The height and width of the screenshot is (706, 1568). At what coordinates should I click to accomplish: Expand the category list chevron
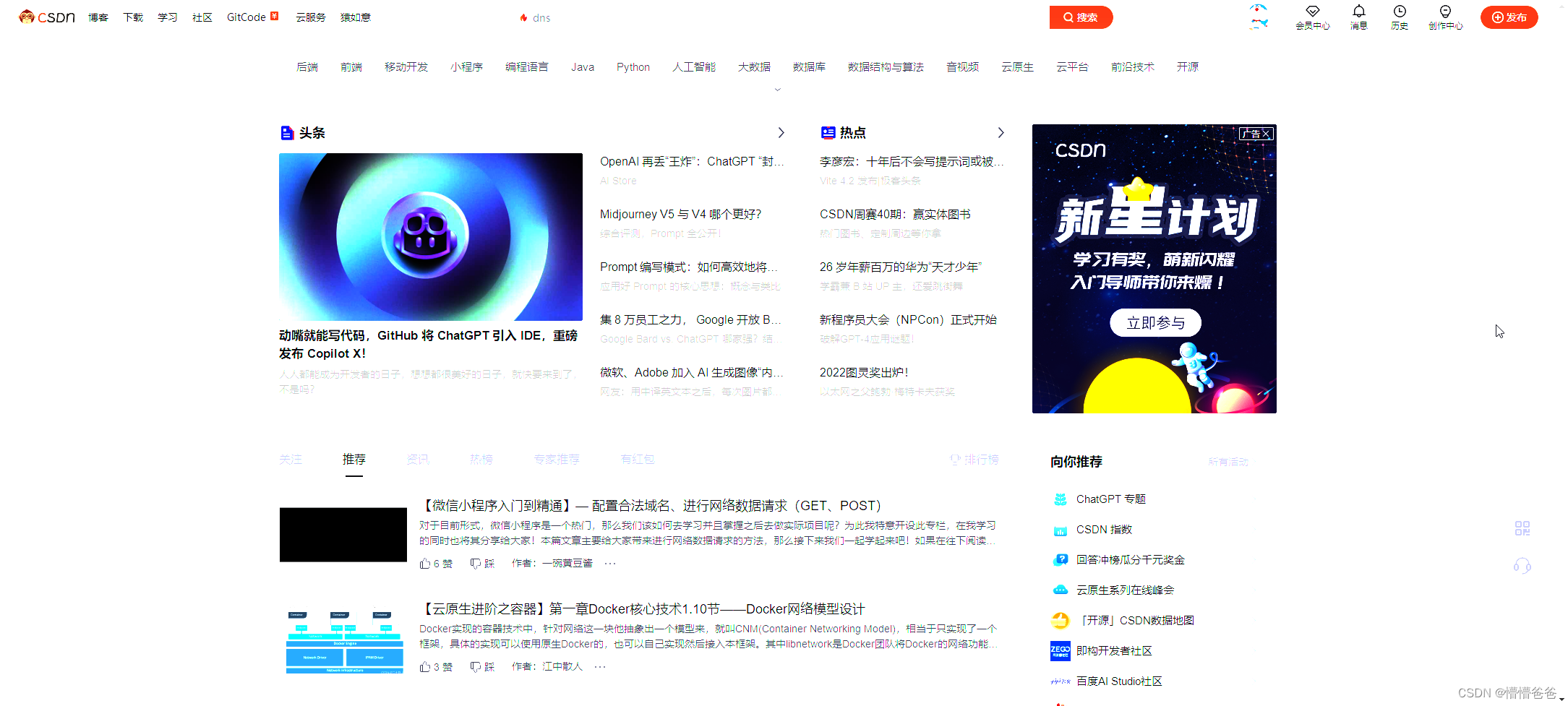pos(778,90)
